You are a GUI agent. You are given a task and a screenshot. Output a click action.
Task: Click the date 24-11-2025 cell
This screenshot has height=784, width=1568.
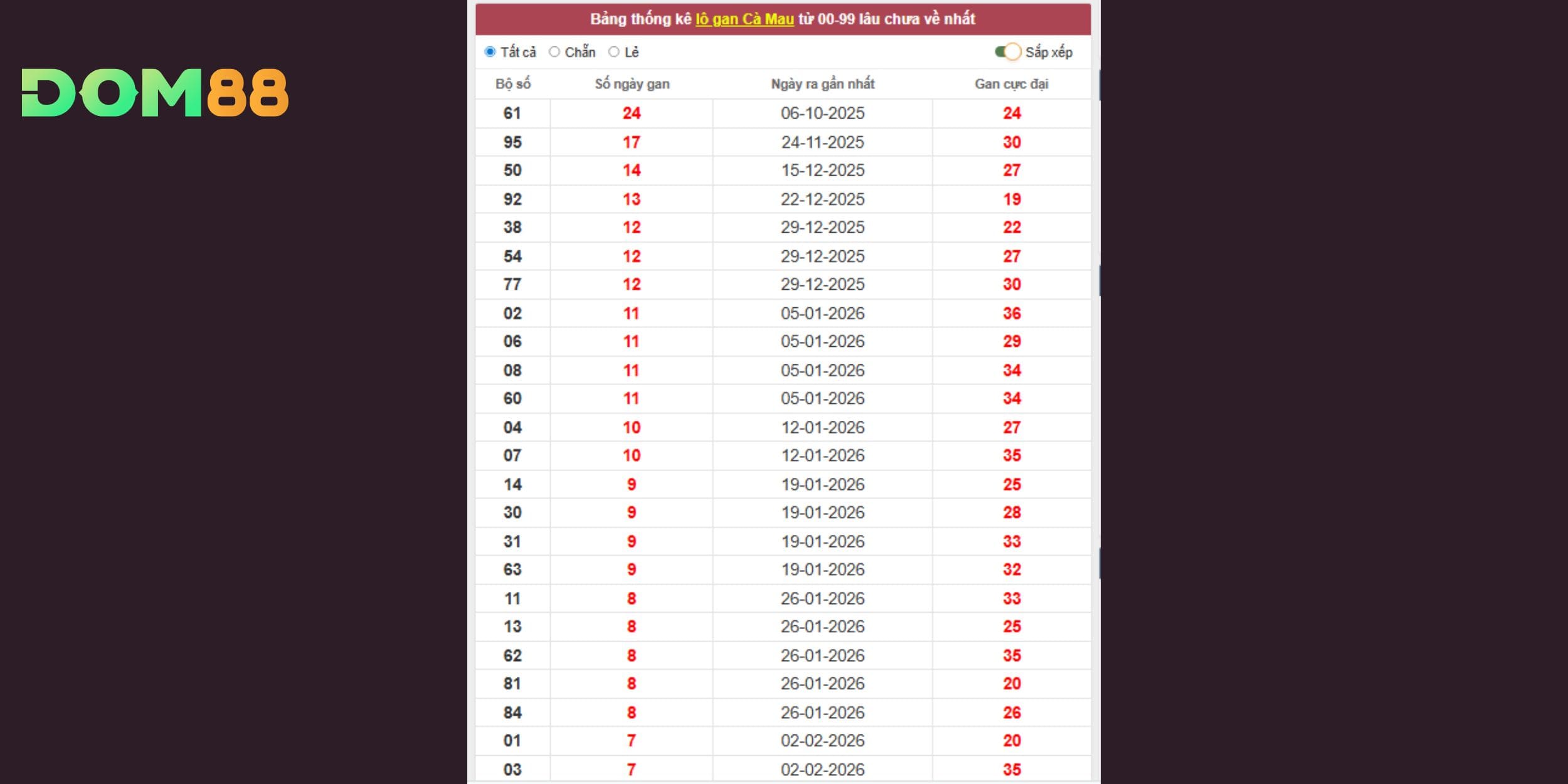[x=822, y=142]
